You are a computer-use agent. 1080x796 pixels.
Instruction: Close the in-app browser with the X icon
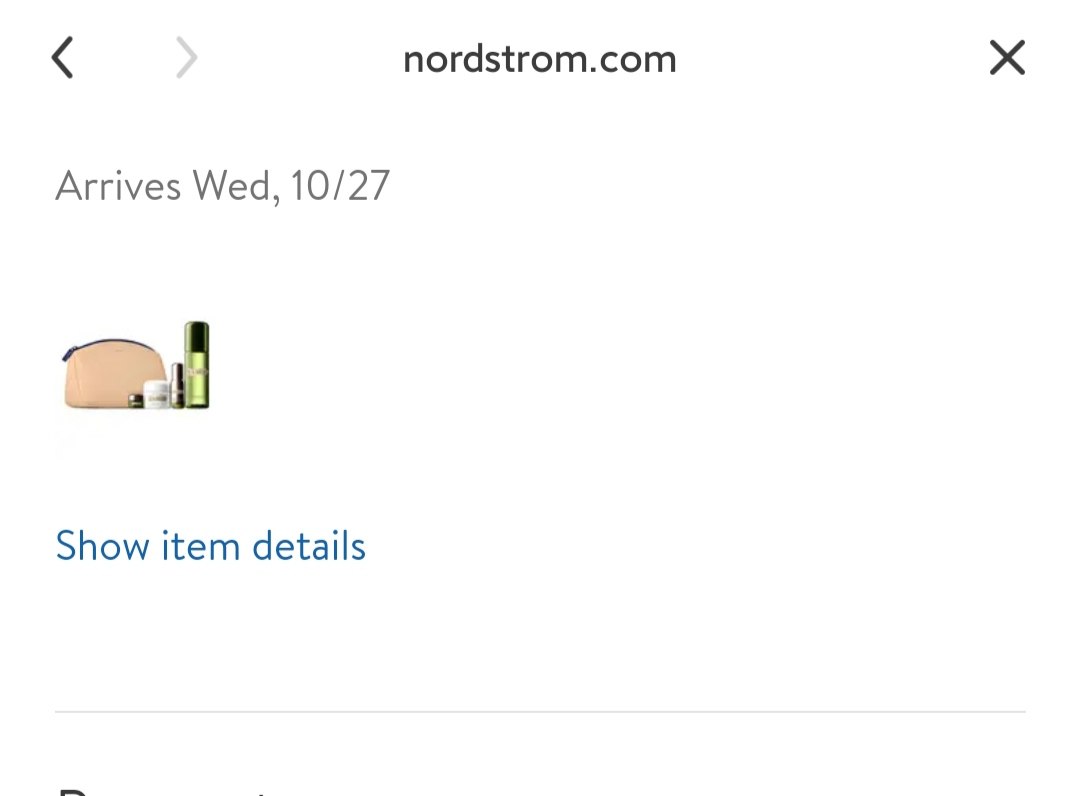1007,58
